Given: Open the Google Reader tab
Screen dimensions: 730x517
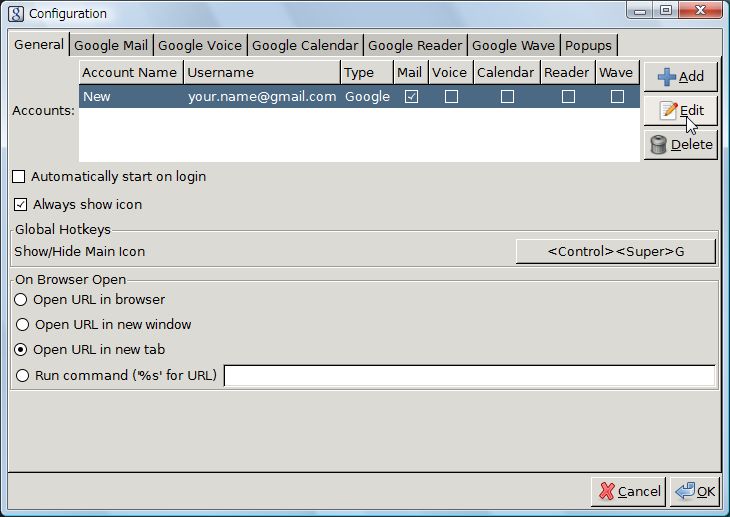Looking at the screenshot, I should coord(415,46).
